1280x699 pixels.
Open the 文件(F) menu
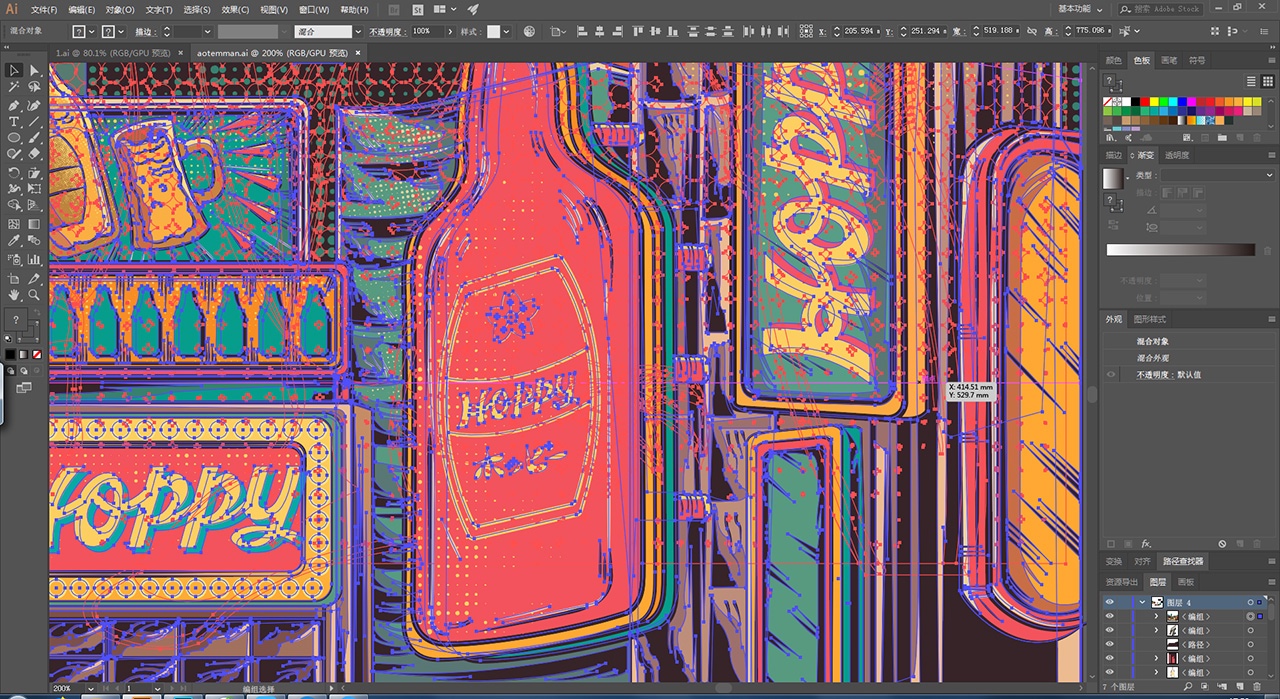tap(44, 9)
